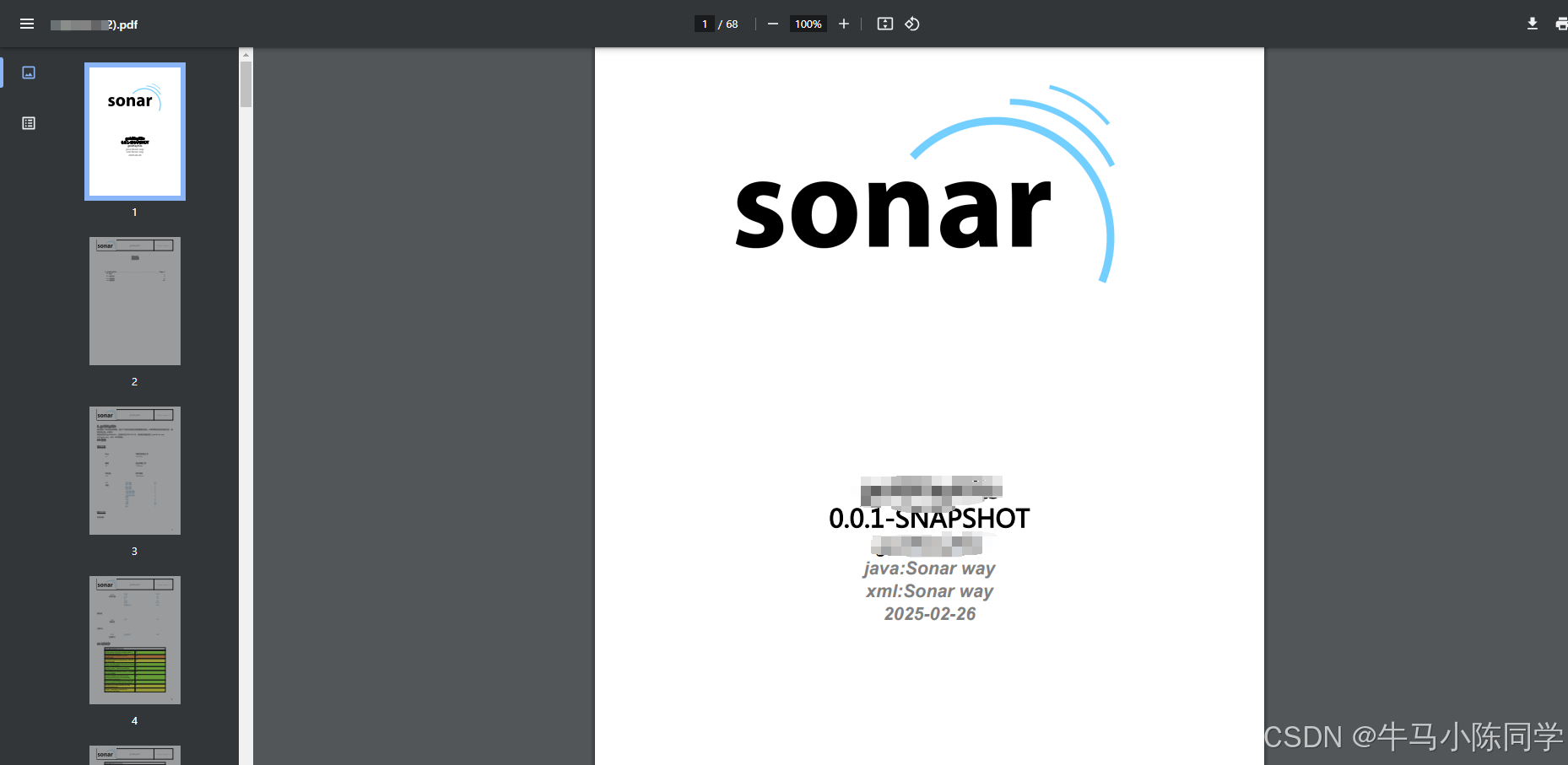Click the scroll-up arrow of the thumbnail sidebar
This screenshot has height=765, width=1568.
click(x=246, y=55)
